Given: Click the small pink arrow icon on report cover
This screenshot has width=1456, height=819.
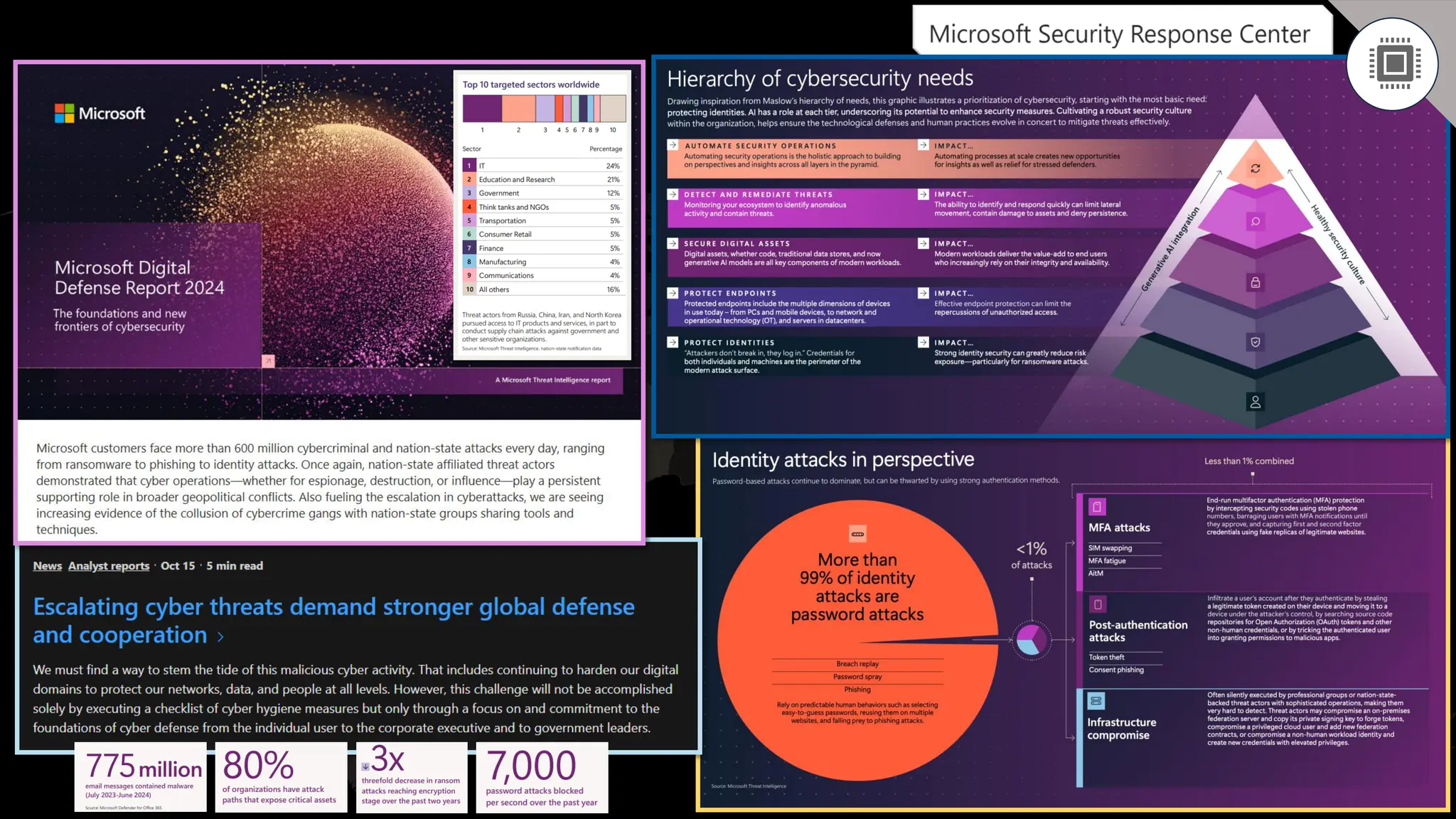Looking at the screenshot, I should (268, 361).
